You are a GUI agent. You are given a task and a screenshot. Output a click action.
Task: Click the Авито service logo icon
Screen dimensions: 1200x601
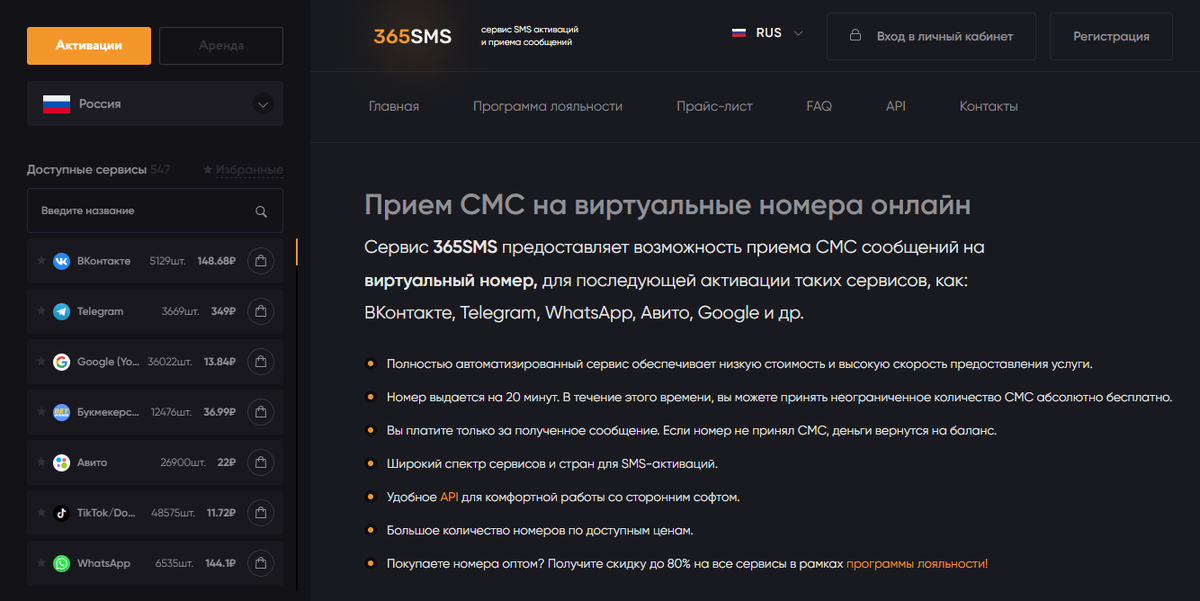[61, 463]
